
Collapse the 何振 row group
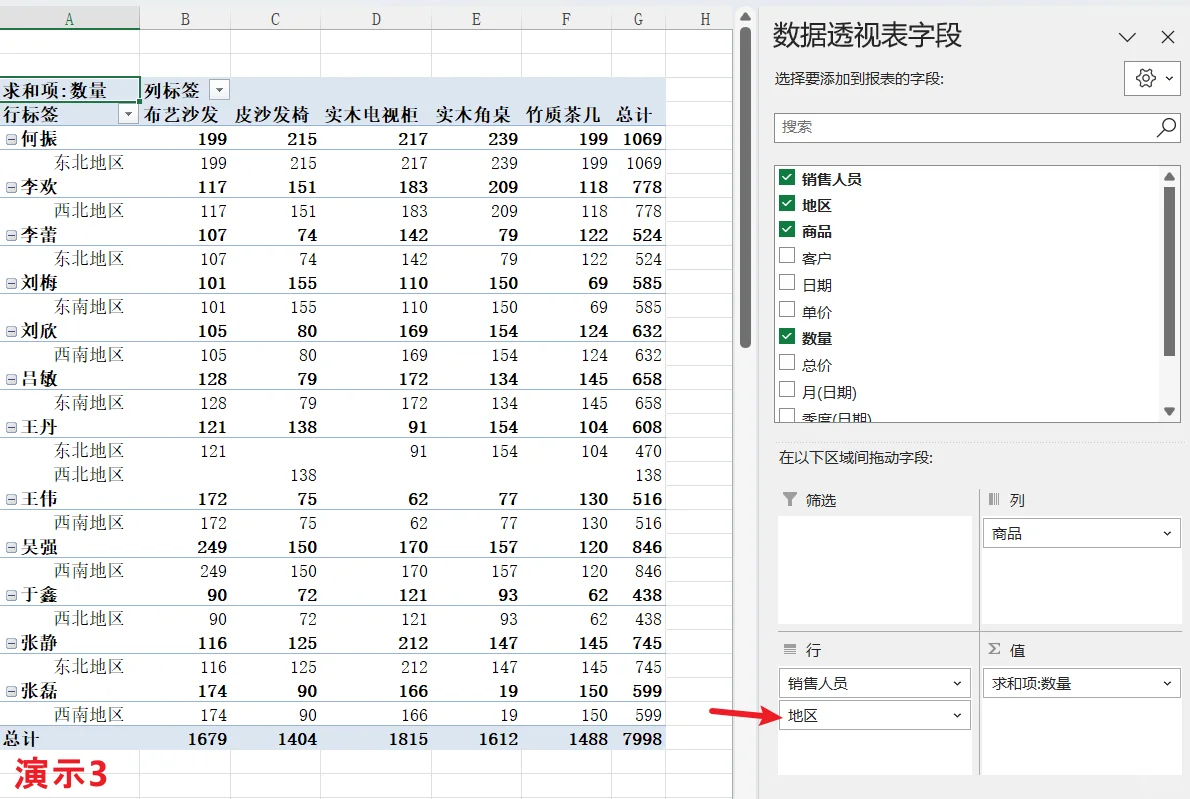tap(11, 140)
